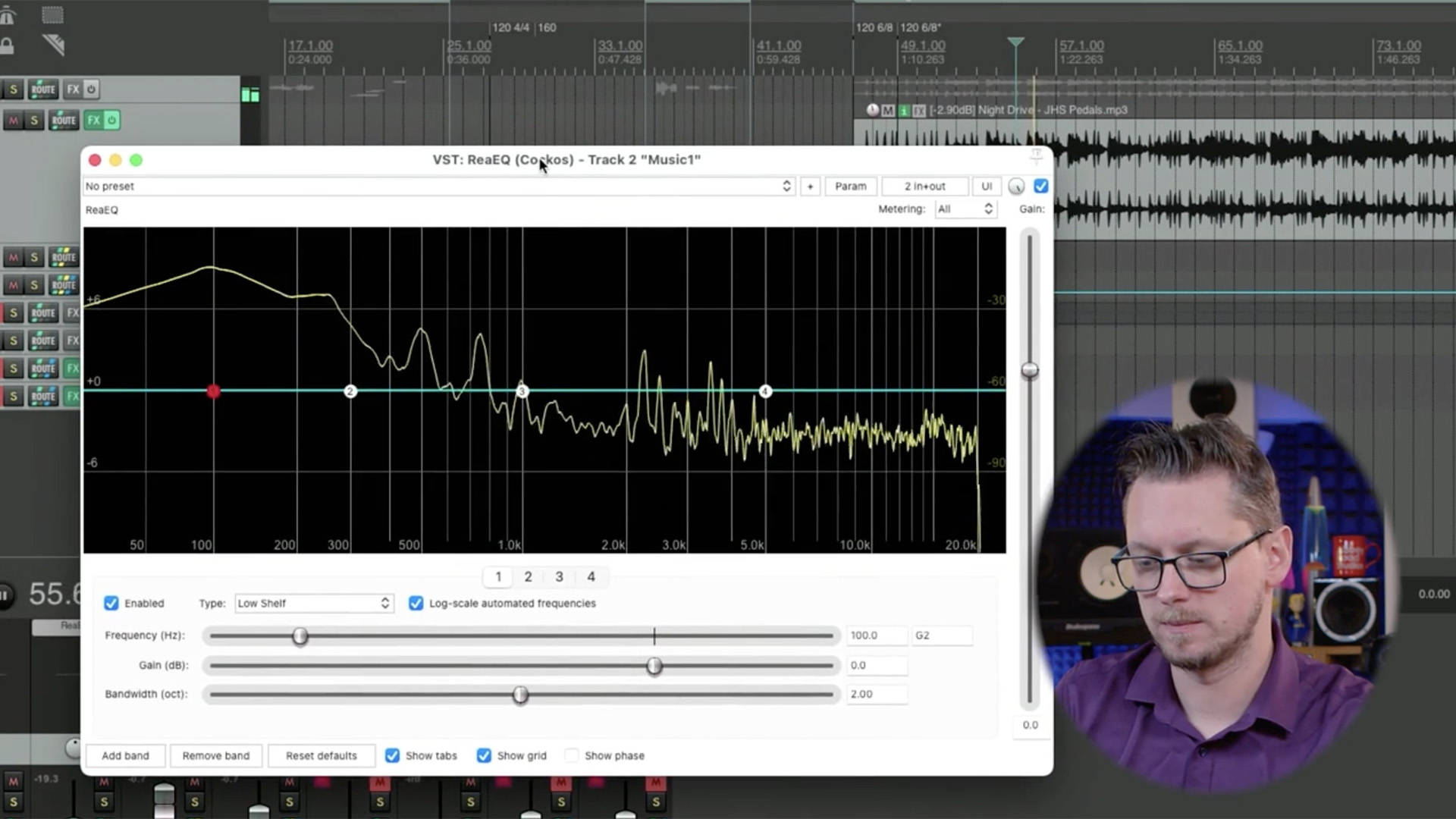Enable the Show phase checkbox

point(571,755)
